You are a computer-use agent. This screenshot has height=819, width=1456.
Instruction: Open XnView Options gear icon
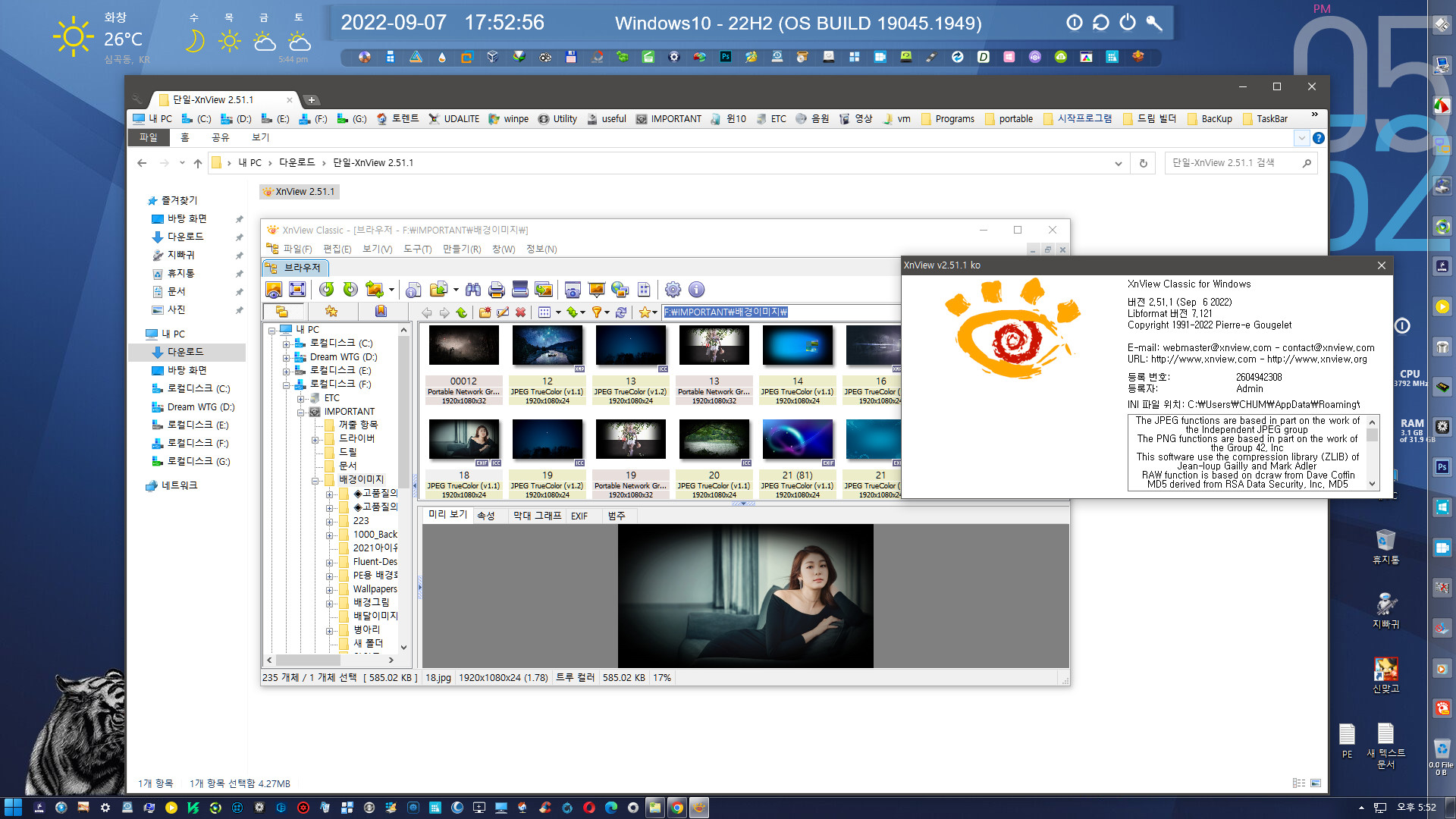pos(673,290)
